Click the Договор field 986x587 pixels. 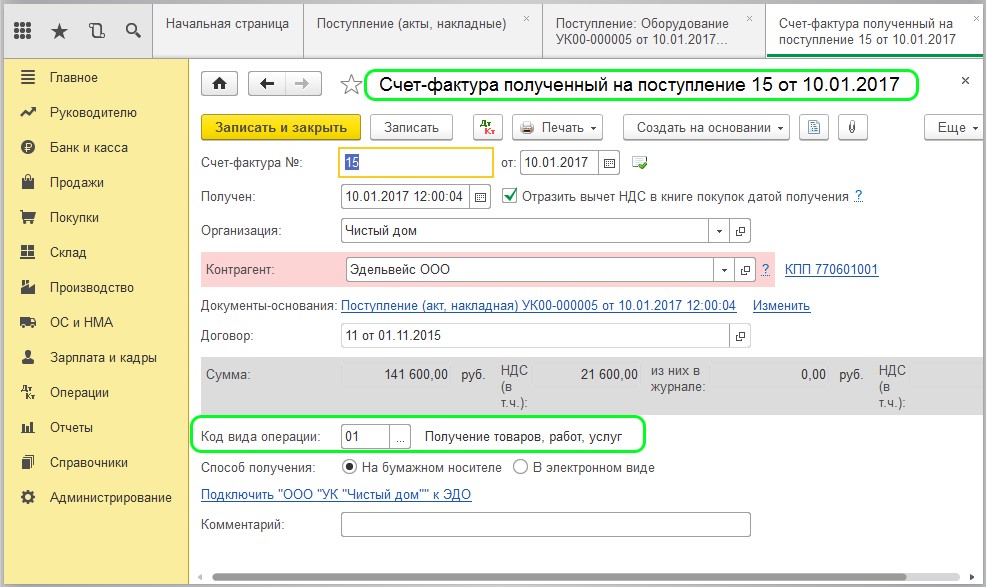pos(535,336)
